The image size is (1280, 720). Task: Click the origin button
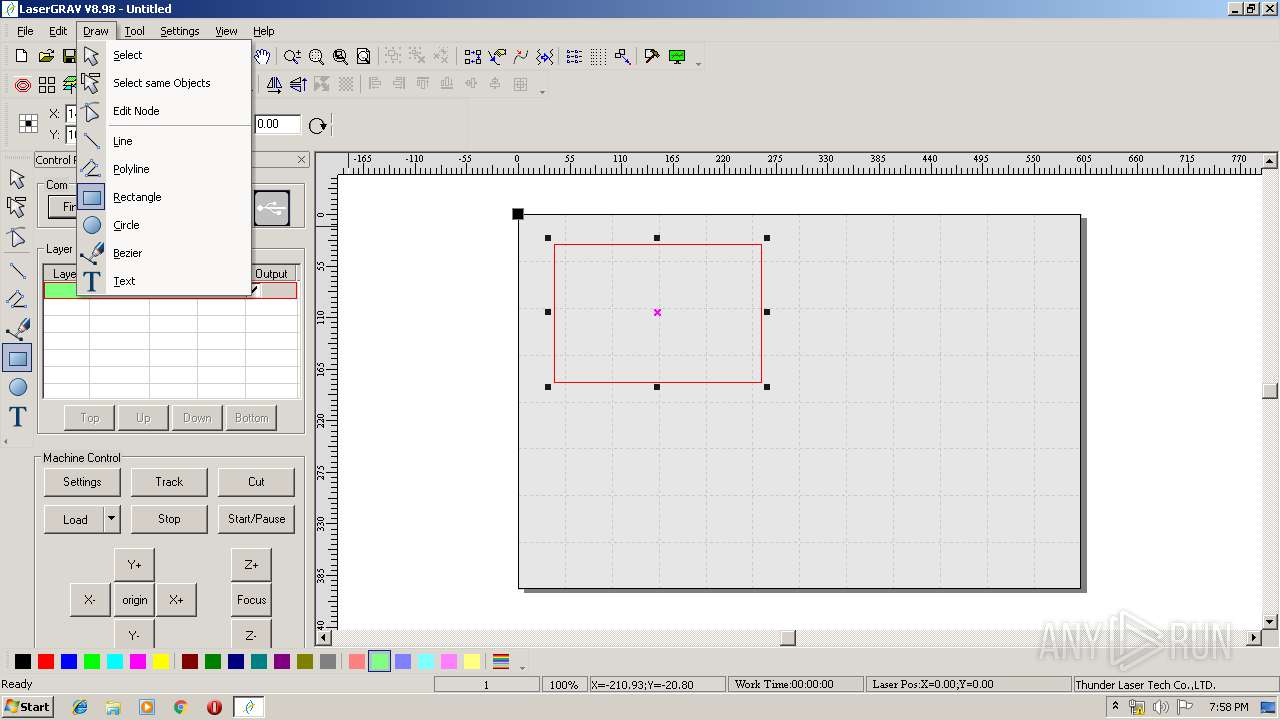(134, 600)
